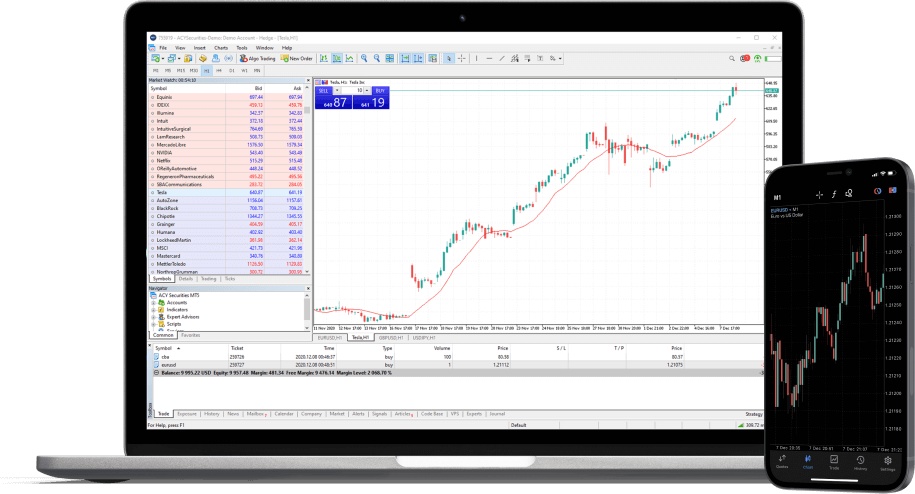Toggle the Market Watch toolbar icon

tap(188, 58)
